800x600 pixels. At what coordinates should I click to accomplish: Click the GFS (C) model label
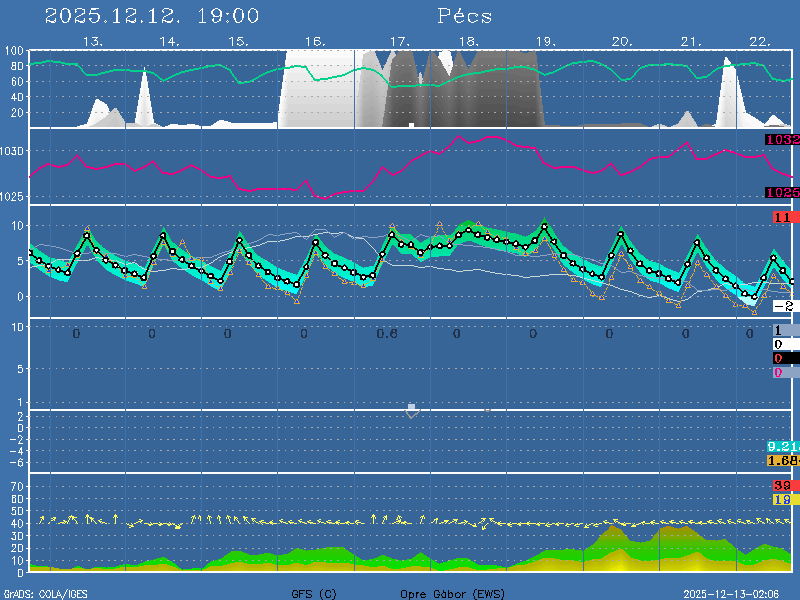314,594
